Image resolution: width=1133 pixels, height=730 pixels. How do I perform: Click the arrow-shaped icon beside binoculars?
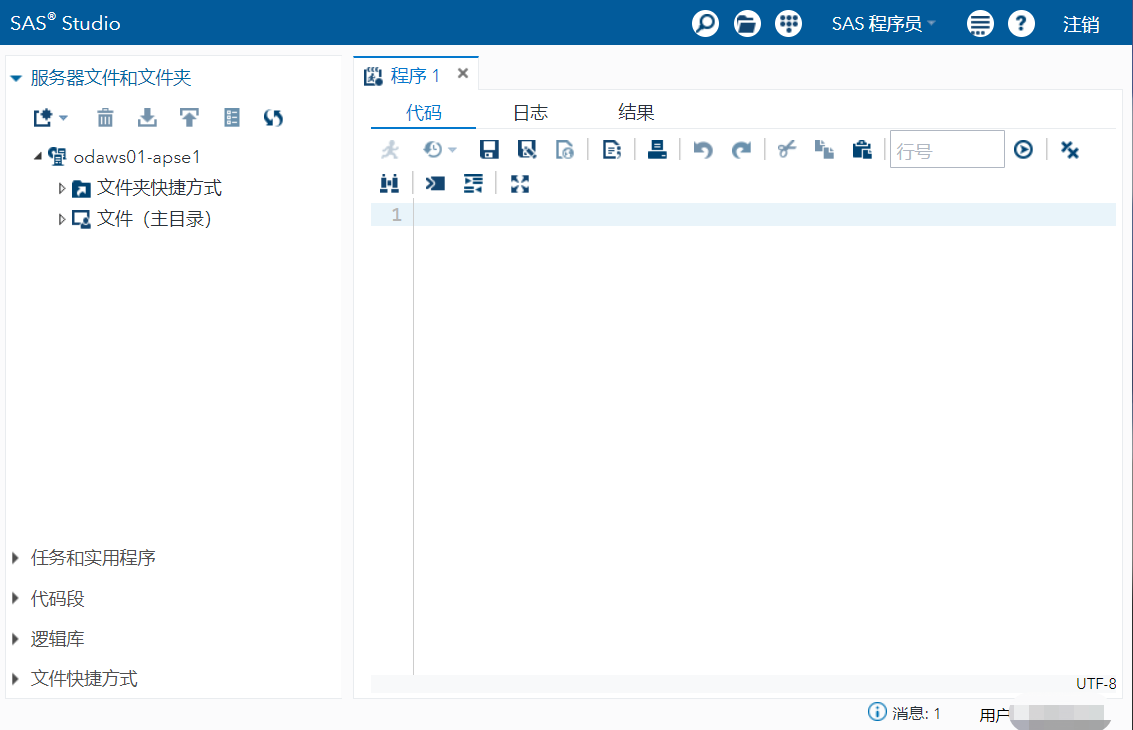pyautogui.click(x=435, y=184)
